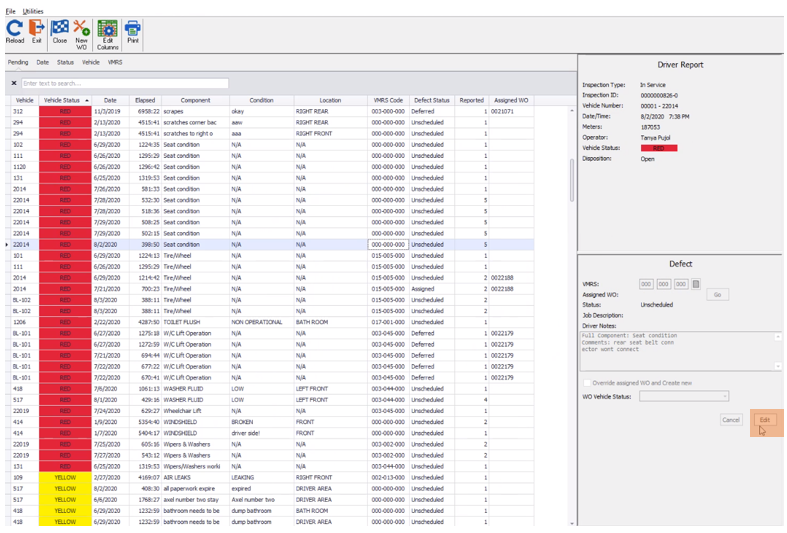787x533 pixels.
Task: Open the VMRS lookup icon beside code boxes
Action: pyautogui.click(x=697, y=284)
